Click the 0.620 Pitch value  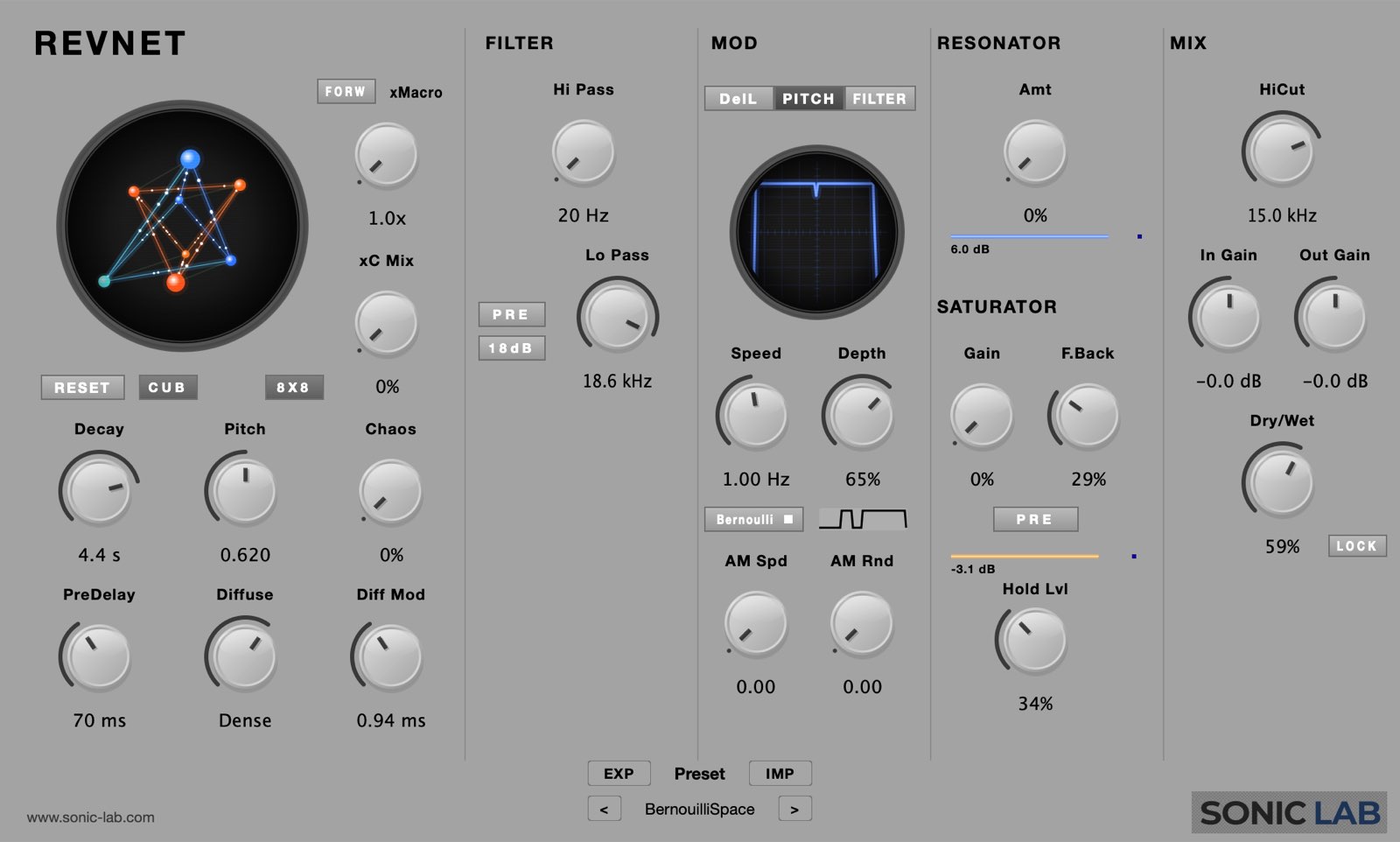[244, 555]
